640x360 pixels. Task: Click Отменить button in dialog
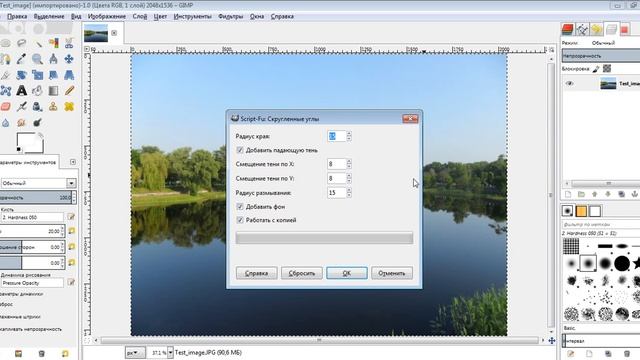coord(392,273)
